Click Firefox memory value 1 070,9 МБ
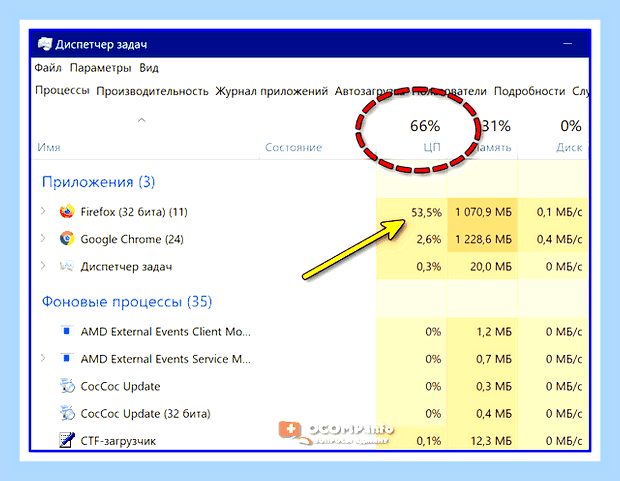Viewport: 620px width, 481px height. tap(483, 212)
